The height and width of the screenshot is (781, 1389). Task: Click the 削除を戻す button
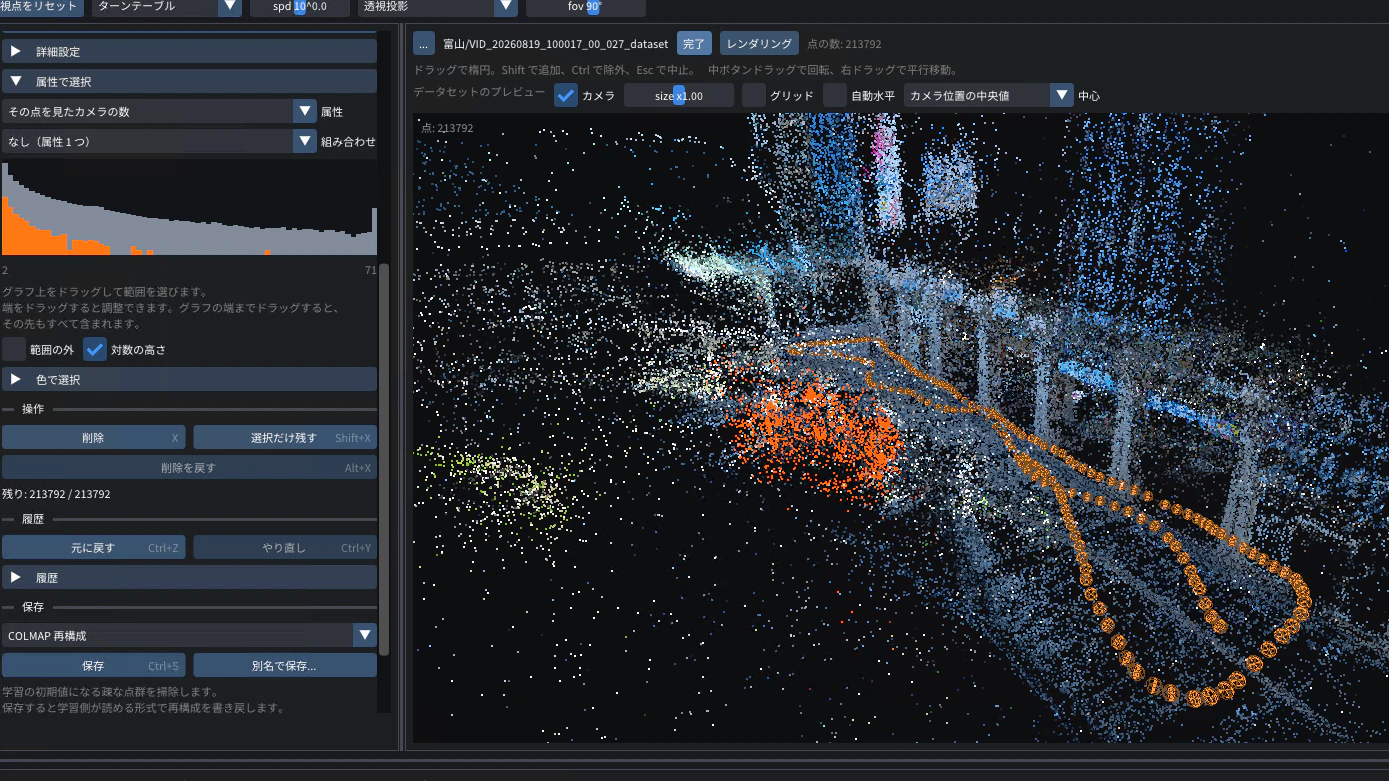click(189, 467)
